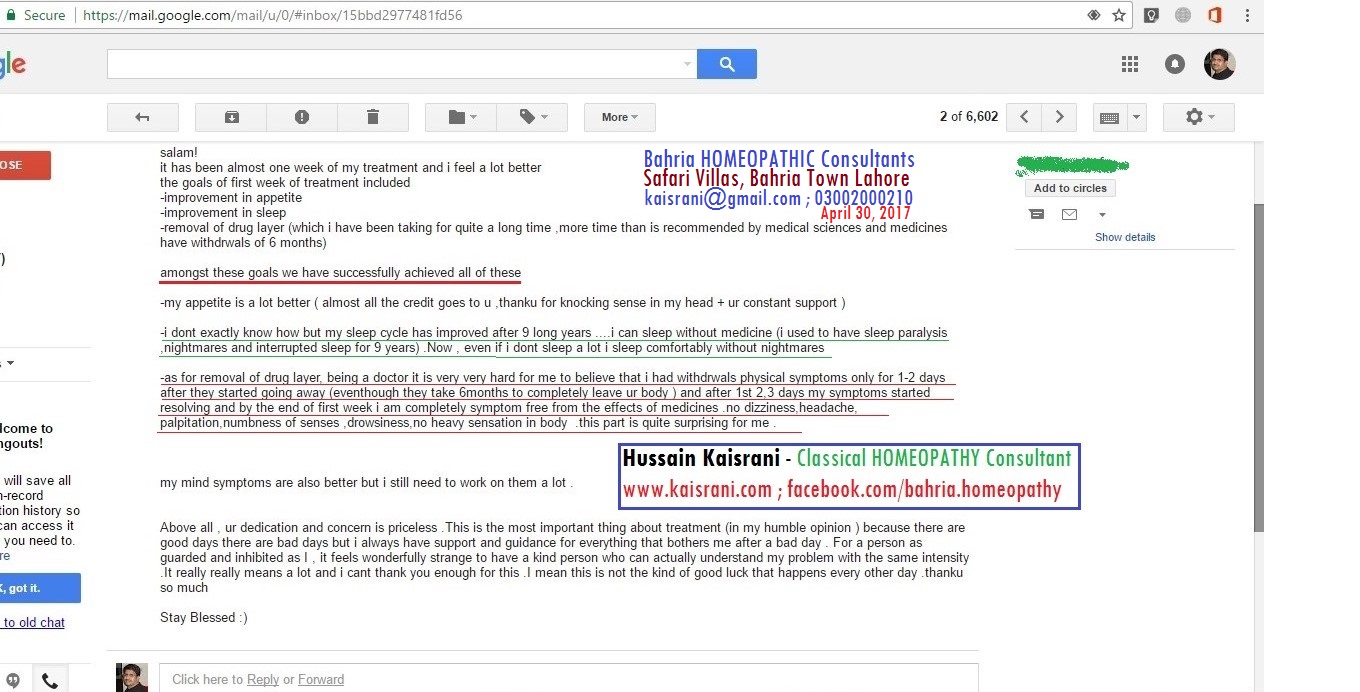The width and height of the screenshot is (1360, 692).
Task: Click the Show details link
Action: [1125, 237]
